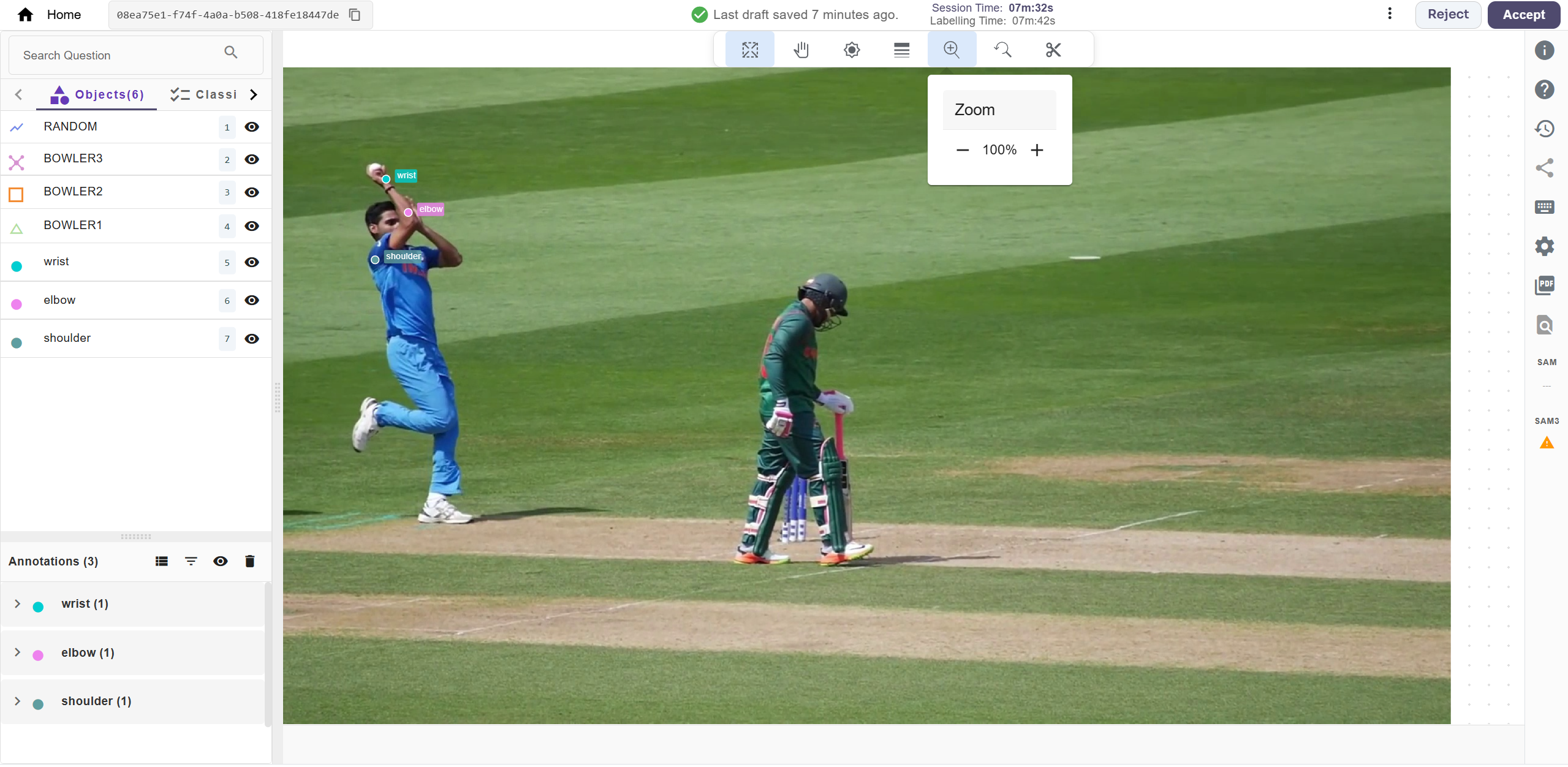The width and height of the screenshot is (1568, 767).
Task: Click the Reject button
Action: 1447,15
